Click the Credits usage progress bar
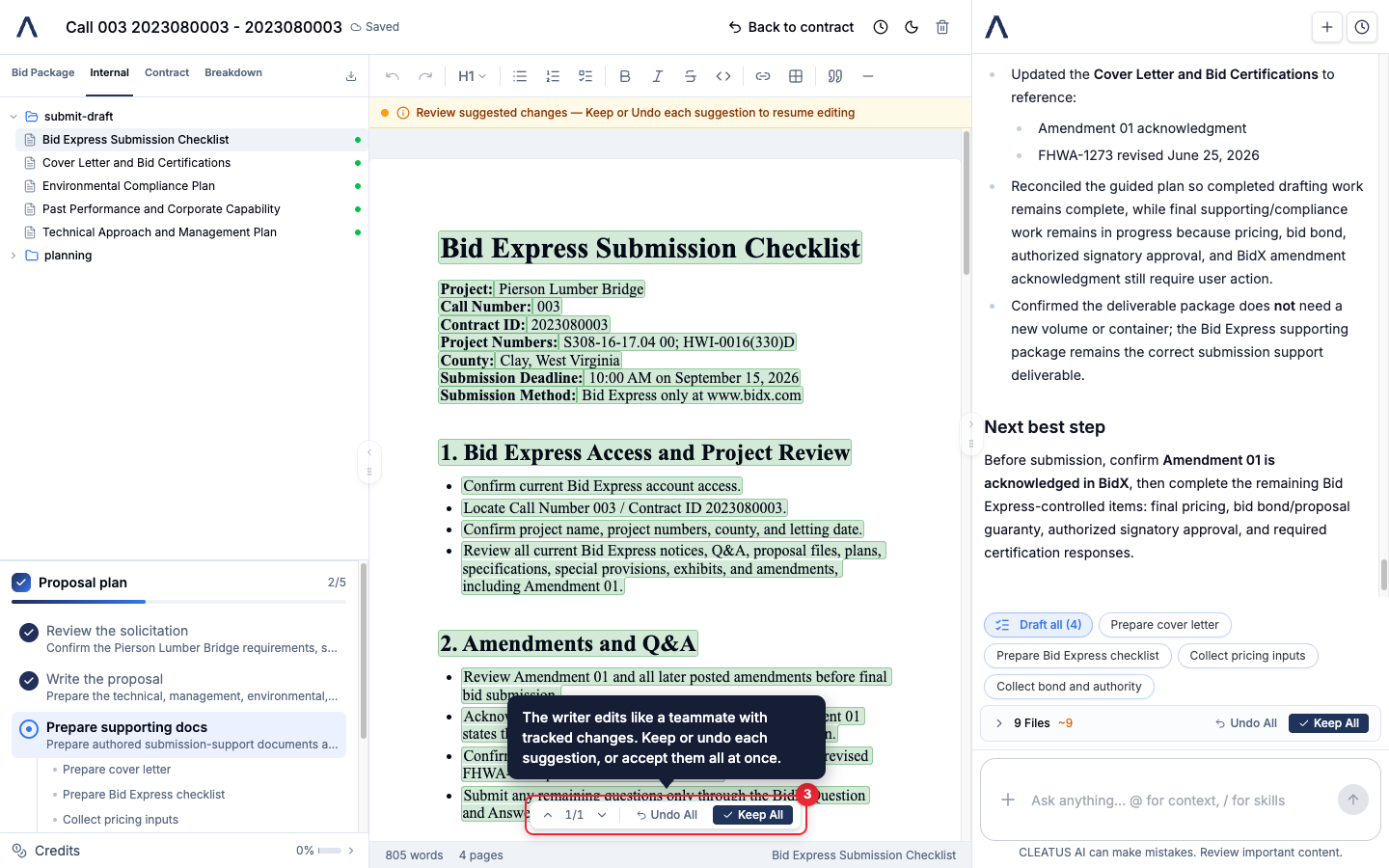This screenshot has height=868, width=1389. 329,851
